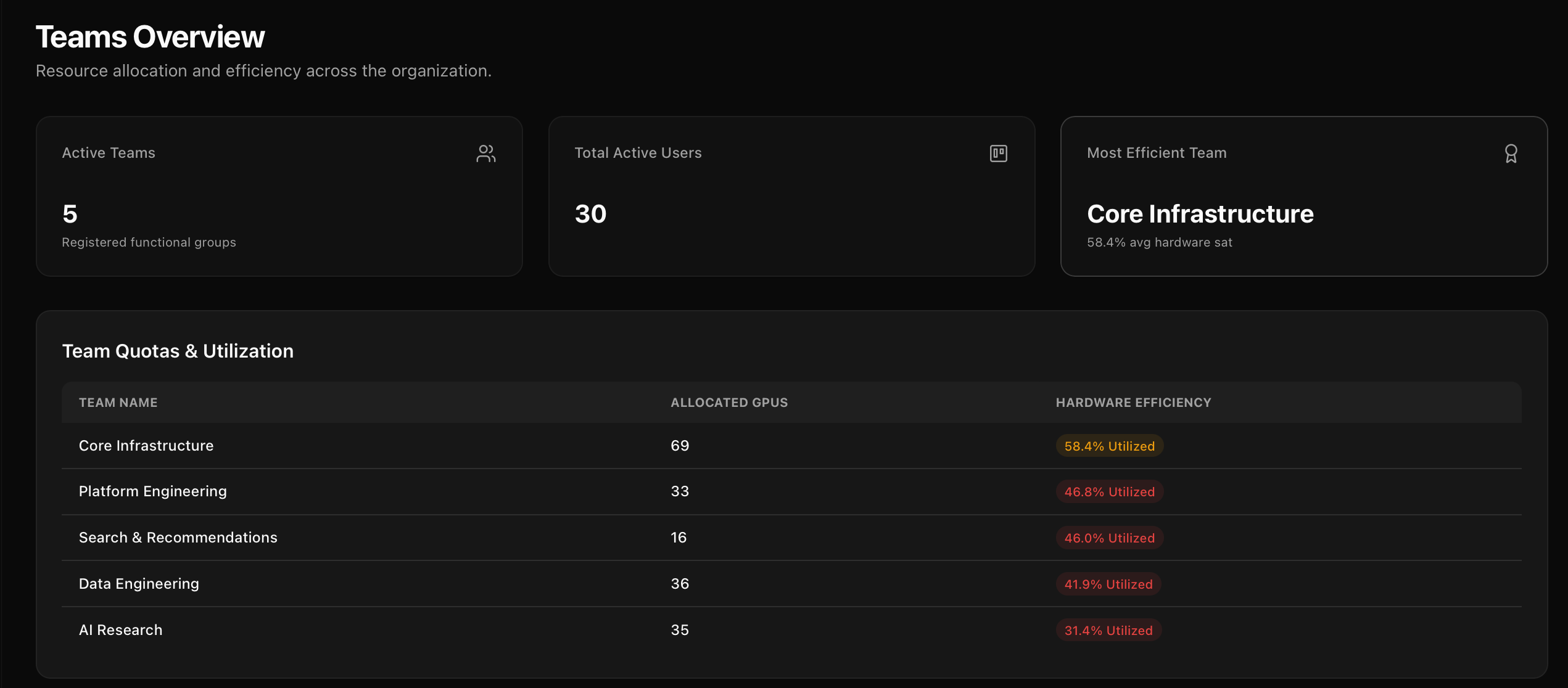Click the 58.4% Utilized orange badge
The width and height of the screenshot is (1568, 688).
(1109, 446)
